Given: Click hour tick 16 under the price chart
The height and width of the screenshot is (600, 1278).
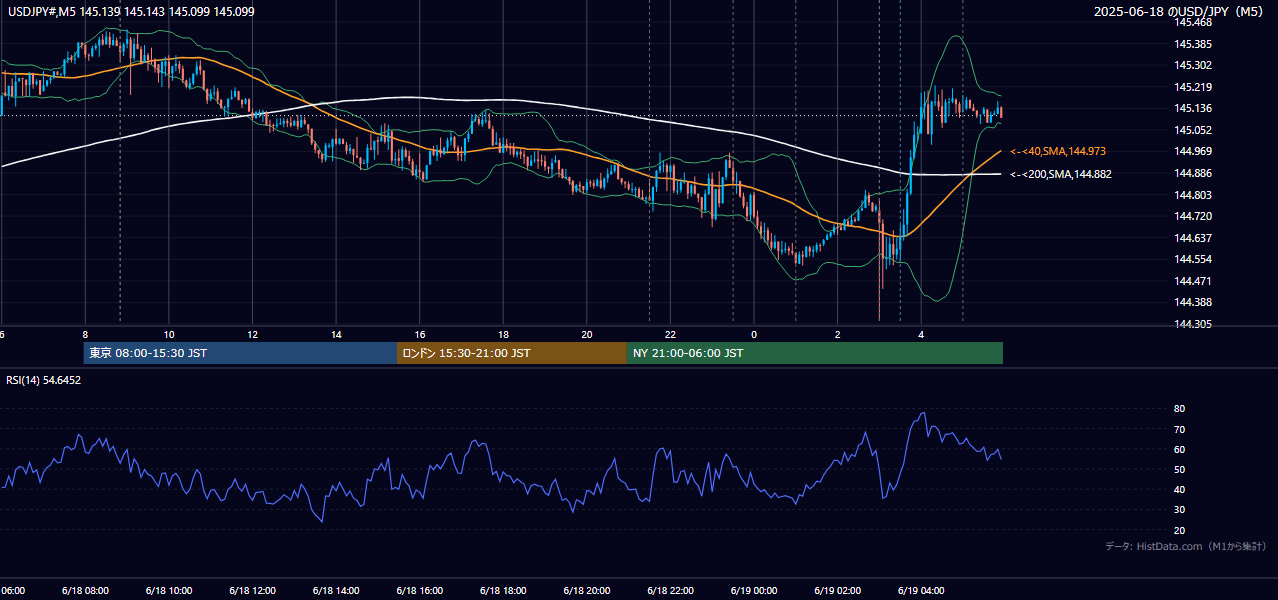Looking at the screenshot, I should 420,334.
